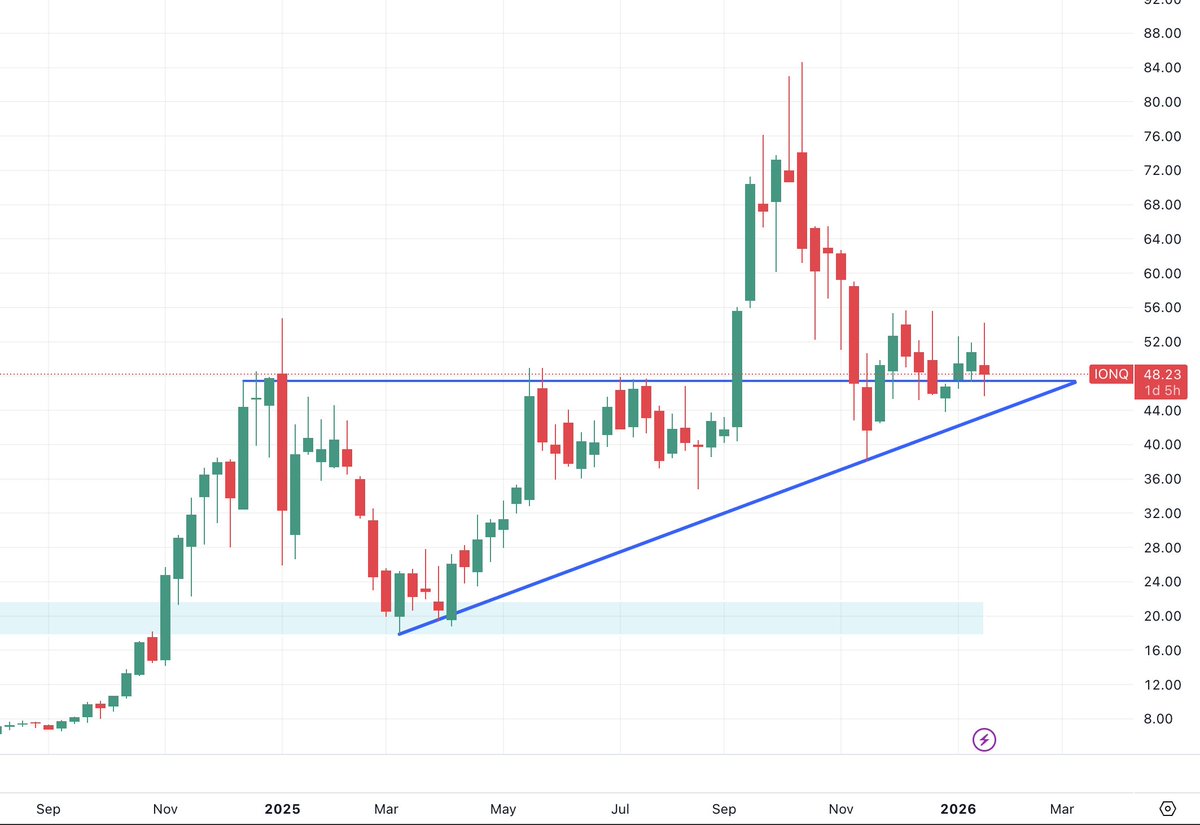Open chart settings gear icon
The image size is (1200, 825).
click(x=1167, y=808)
